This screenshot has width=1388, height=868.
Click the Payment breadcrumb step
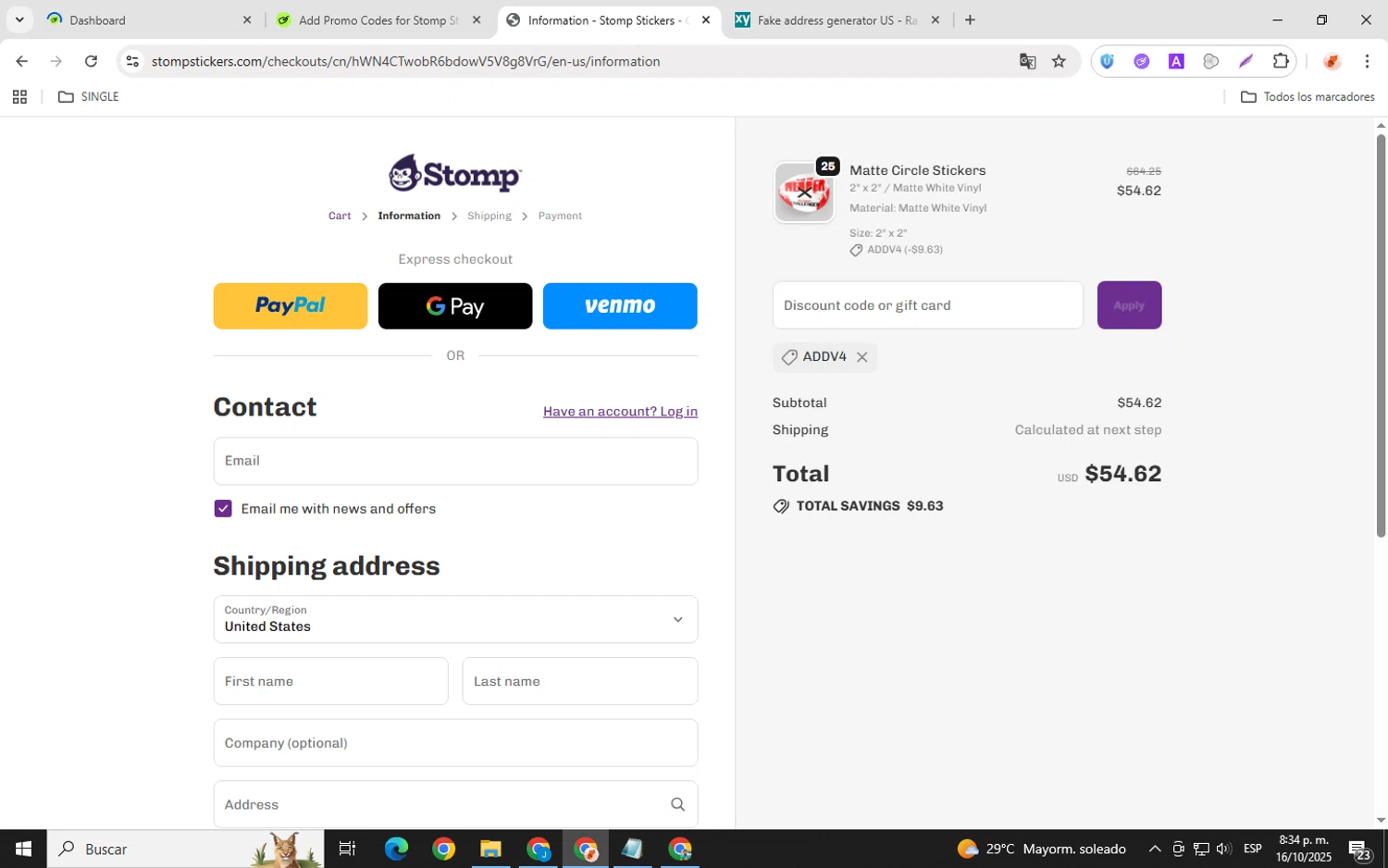pos(560,216)
